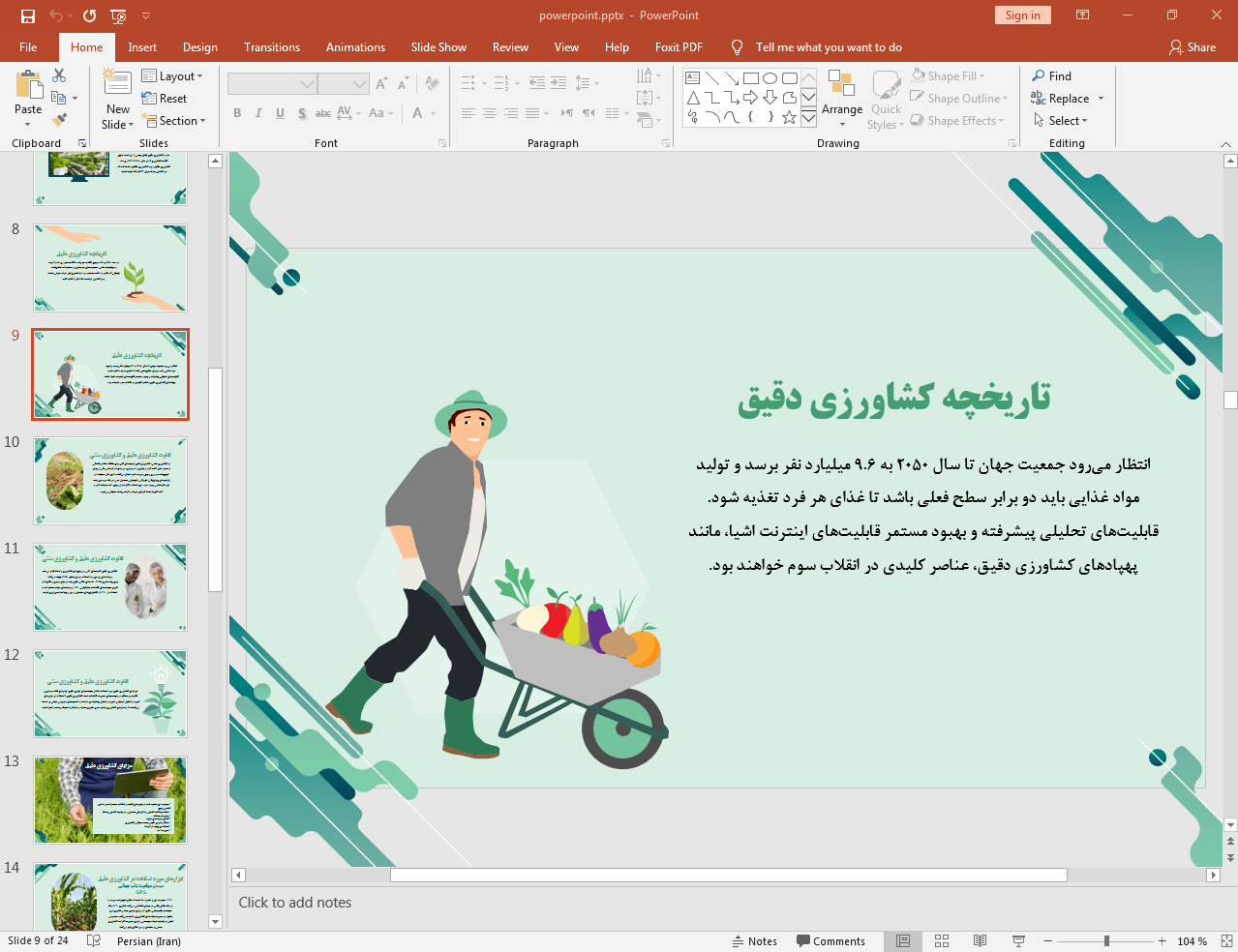This screenshot has width=1238, height=952.
Task: Switch to the Animations tab
Action: [x=355, y=47]
